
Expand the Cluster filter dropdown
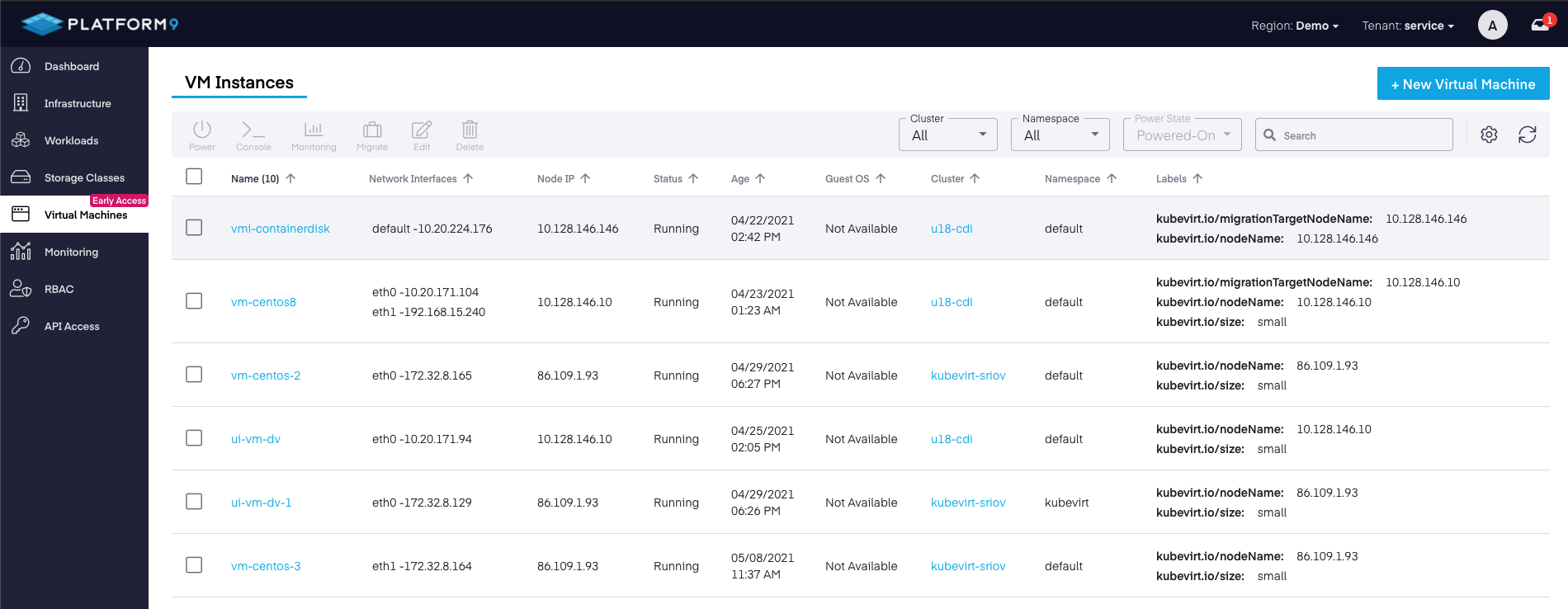coord(947,135)
